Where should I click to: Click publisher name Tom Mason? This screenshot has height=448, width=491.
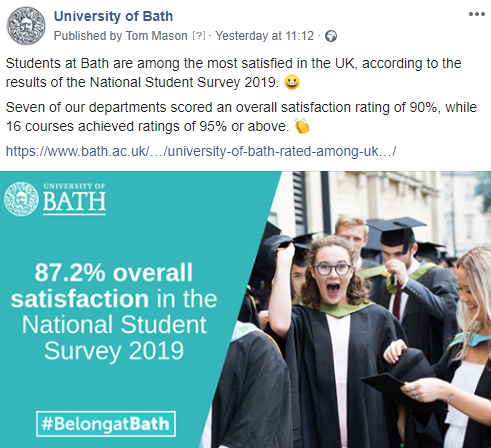(156, 36)
